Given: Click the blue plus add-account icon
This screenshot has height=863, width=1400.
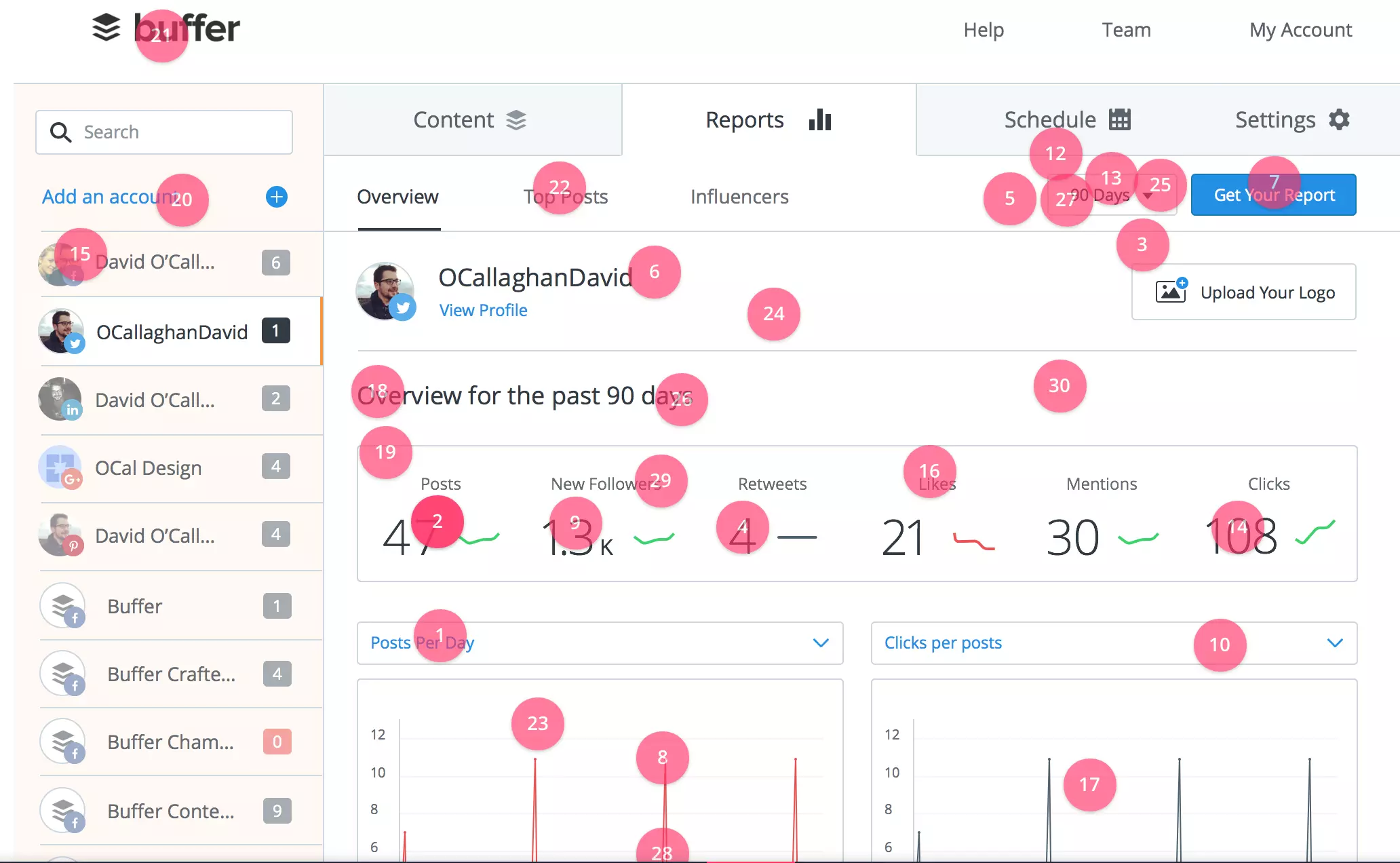Looking at the screenshot, I should pos(276,197).
